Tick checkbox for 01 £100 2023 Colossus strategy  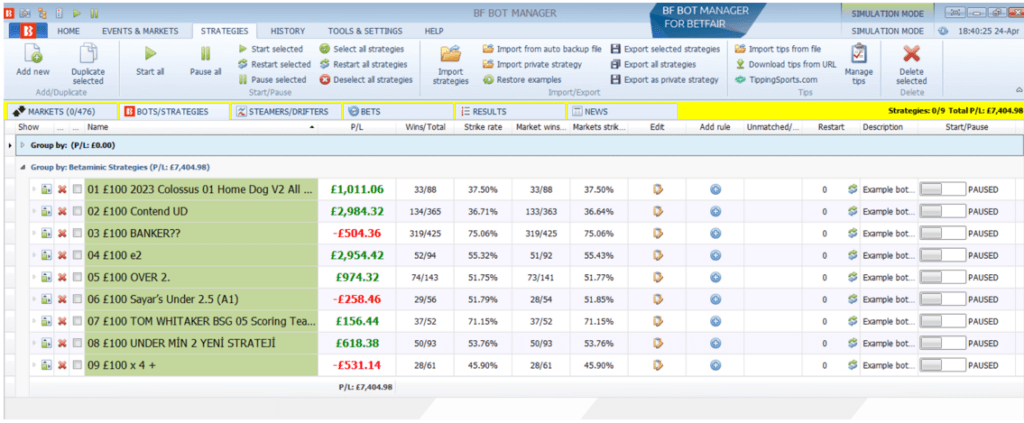tap(78, 190)
